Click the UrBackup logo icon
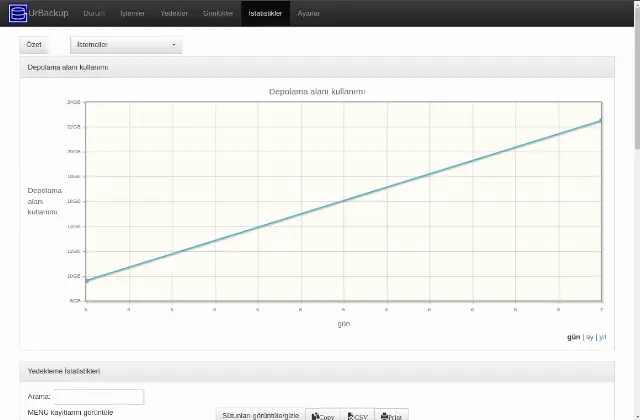The height and width of the screenshot is (420, 640). [18, 13]
